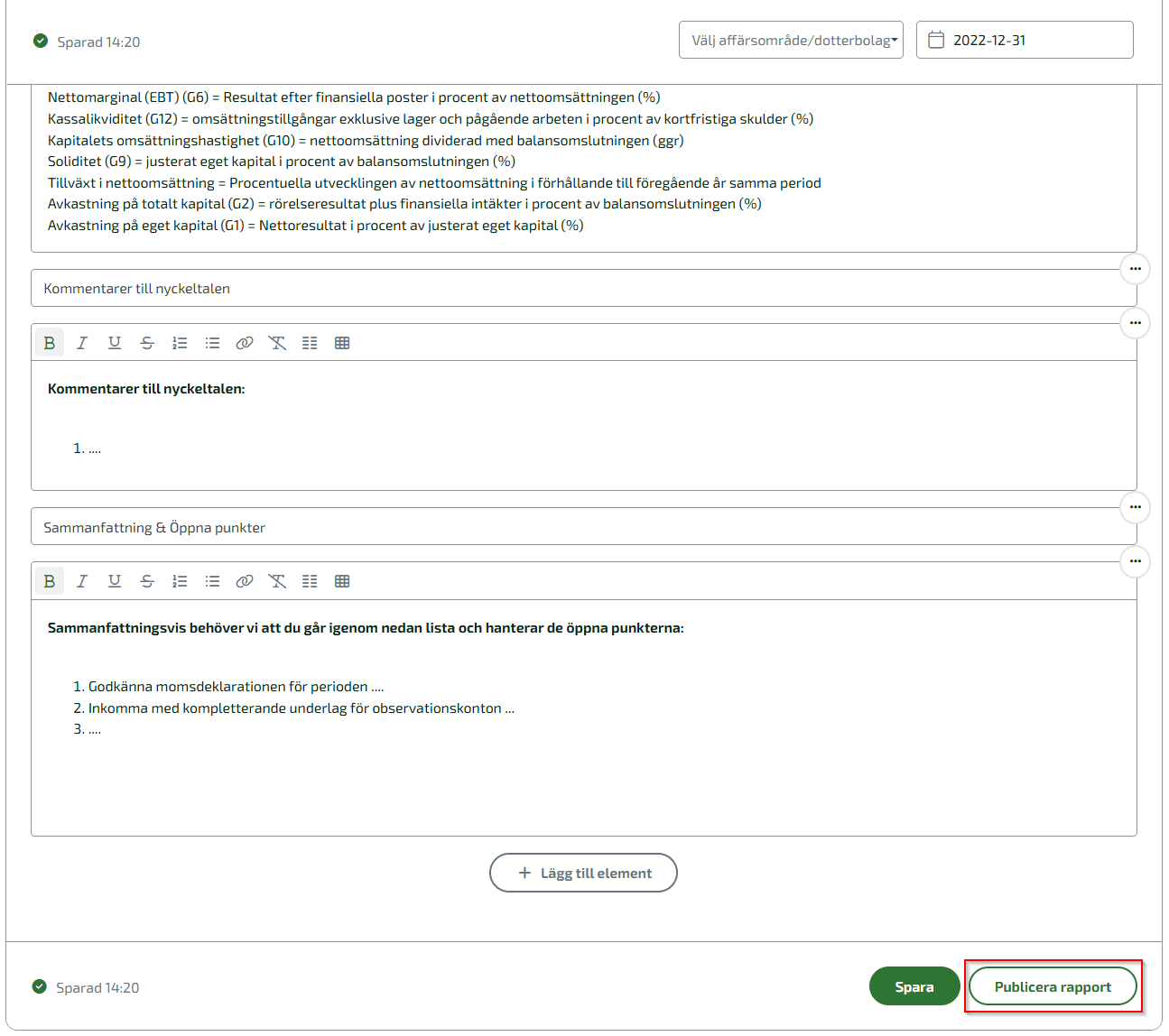Screen dimensions: 1169x1036
Task: Insert link in Kommentarer till nyckeltalen editor
Action: pyautogui.click(x=245, y=343)
